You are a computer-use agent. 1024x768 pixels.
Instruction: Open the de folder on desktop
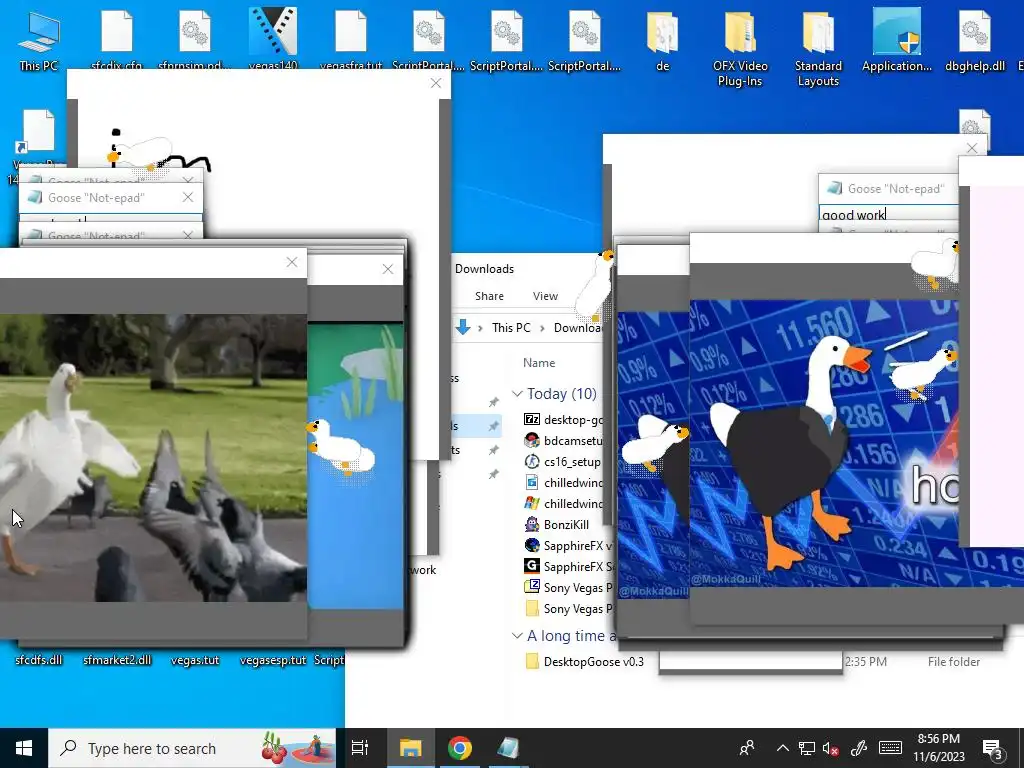point(662,40)
